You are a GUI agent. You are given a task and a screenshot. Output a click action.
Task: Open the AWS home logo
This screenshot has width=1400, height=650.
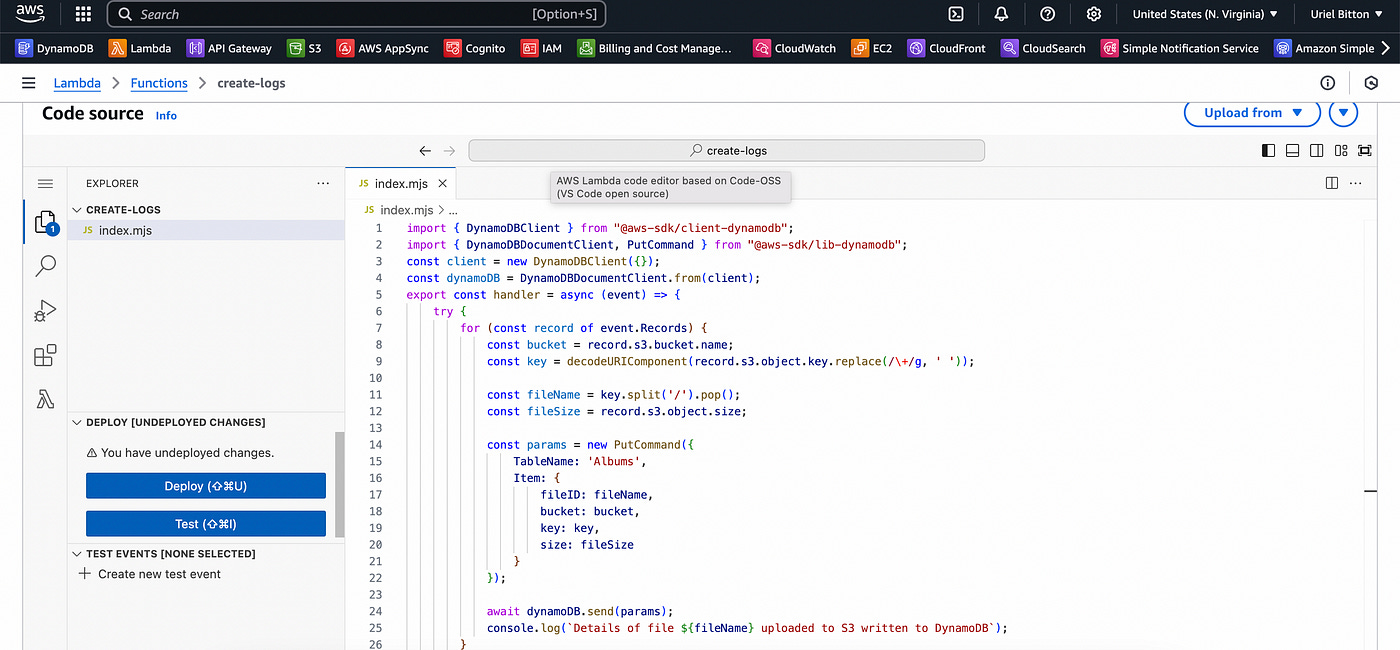(30, 14)
